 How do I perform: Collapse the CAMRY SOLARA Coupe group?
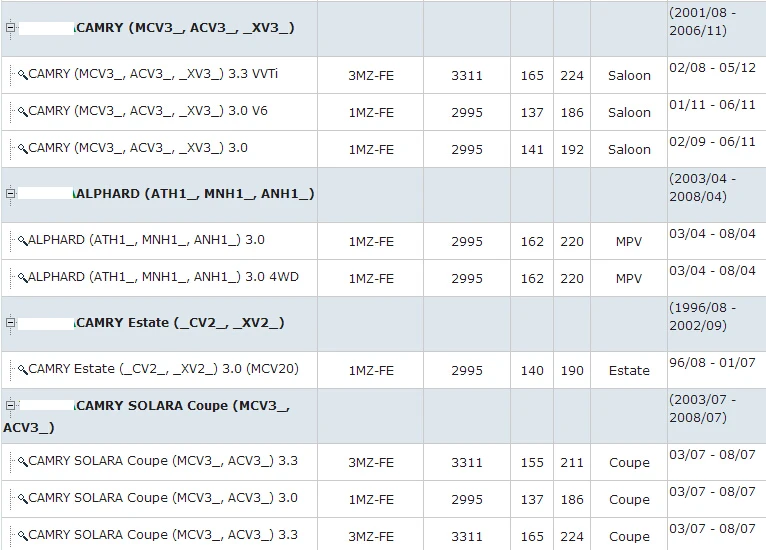[10, 405]
